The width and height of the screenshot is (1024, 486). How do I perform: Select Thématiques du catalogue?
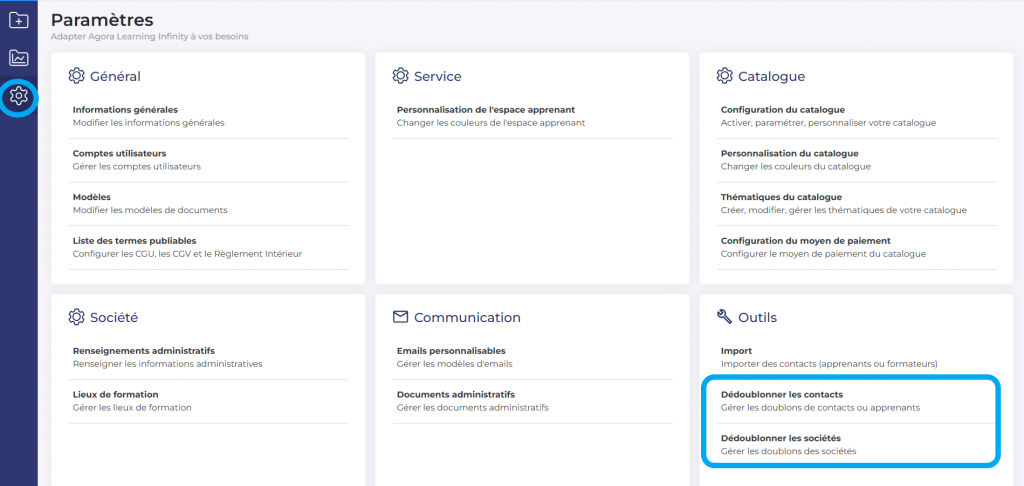coord(859,204)
